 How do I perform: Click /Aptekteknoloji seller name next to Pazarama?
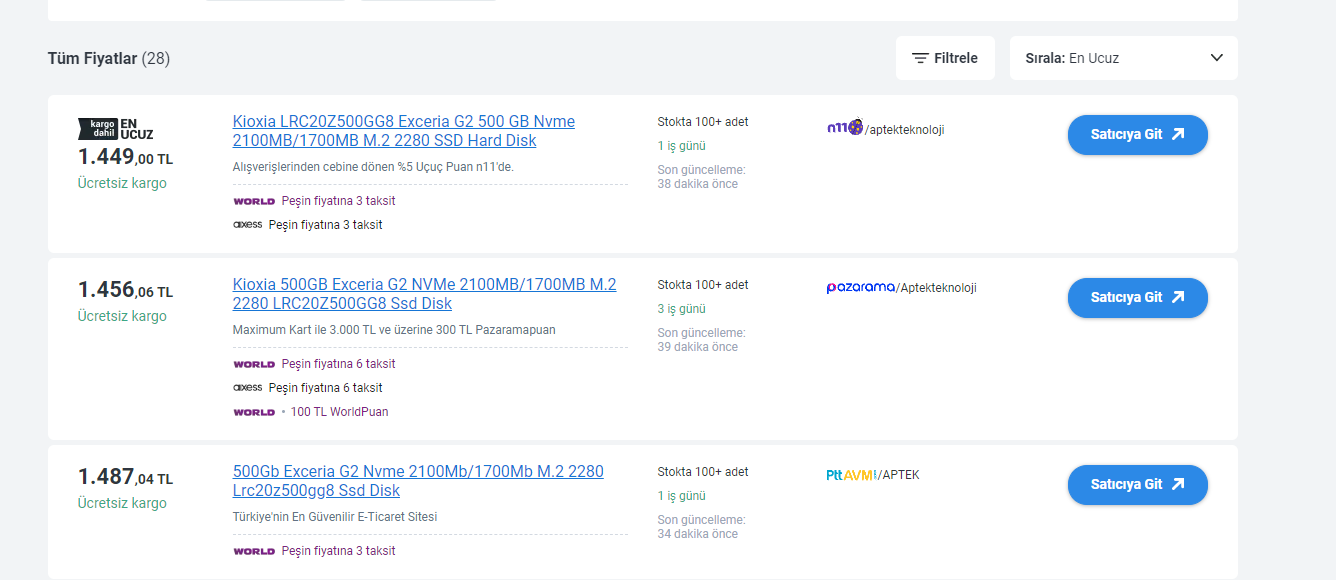(x=936, y=288)
